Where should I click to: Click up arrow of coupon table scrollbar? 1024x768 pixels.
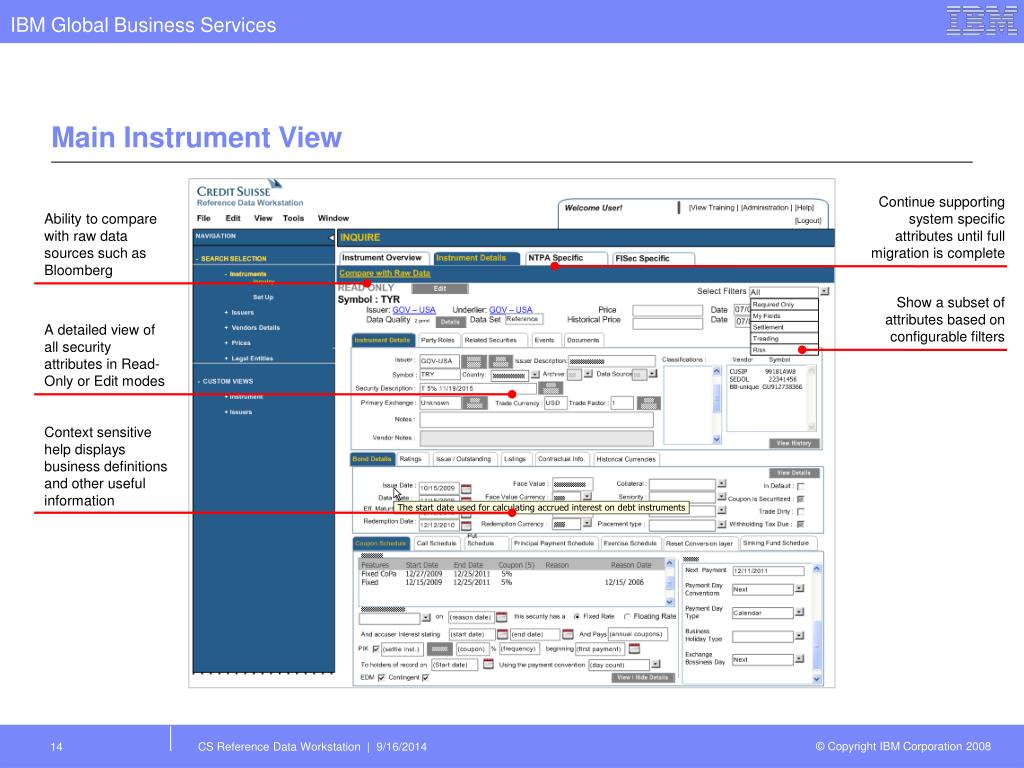[x=669, y=563]
